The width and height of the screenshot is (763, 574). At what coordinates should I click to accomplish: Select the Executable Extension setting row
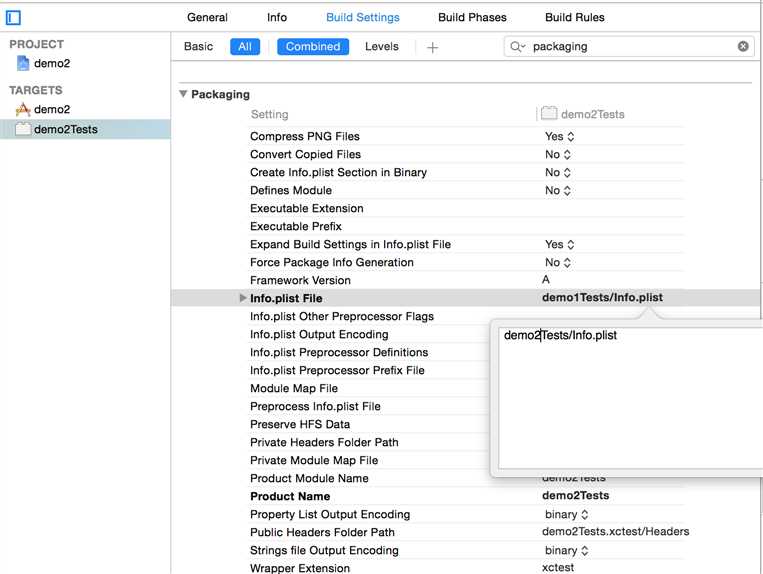(x=466, y=209)
